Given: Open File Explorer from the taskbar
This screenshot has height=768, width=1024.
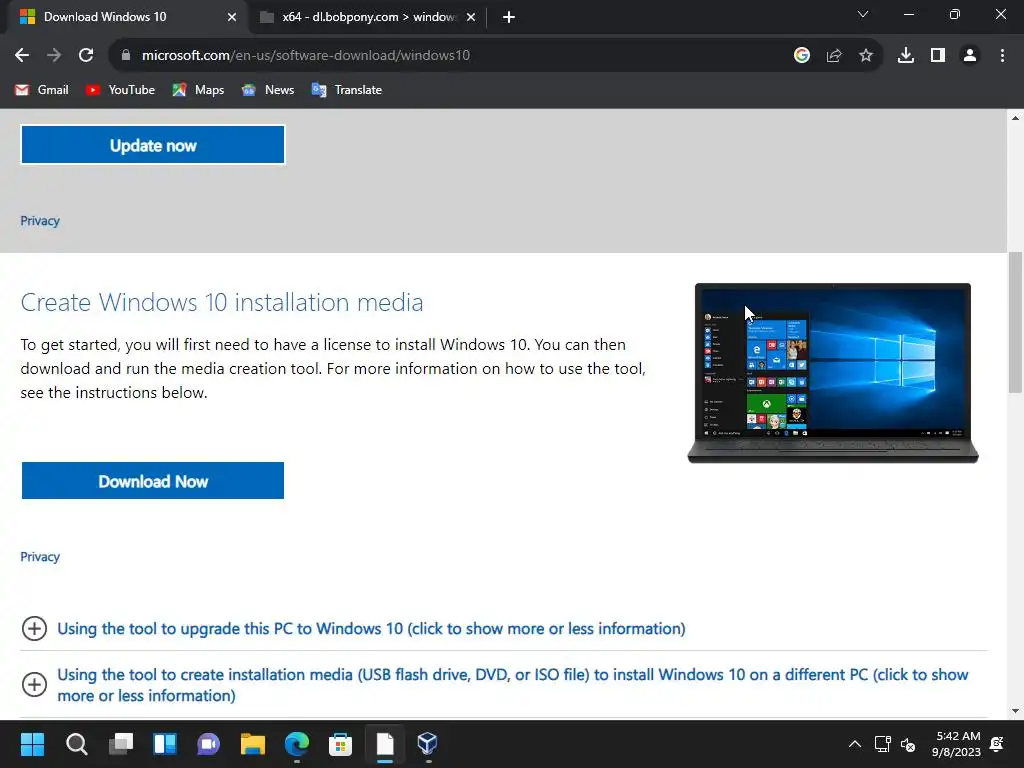Looking at the screenshot, I should pyautogui.click(x=253, y=744).
